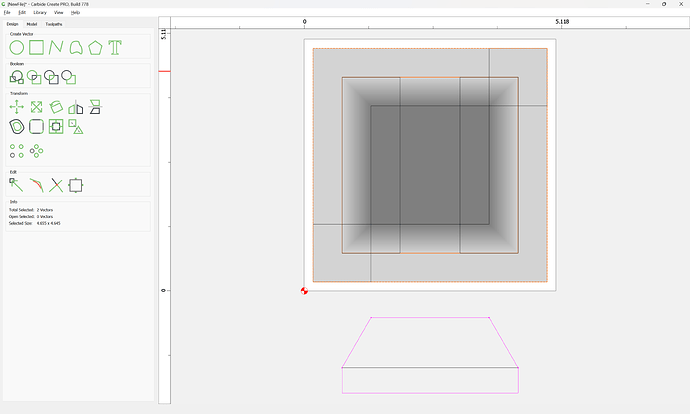Switch to the Design tab
690x414 pixels.
point(12,24)
